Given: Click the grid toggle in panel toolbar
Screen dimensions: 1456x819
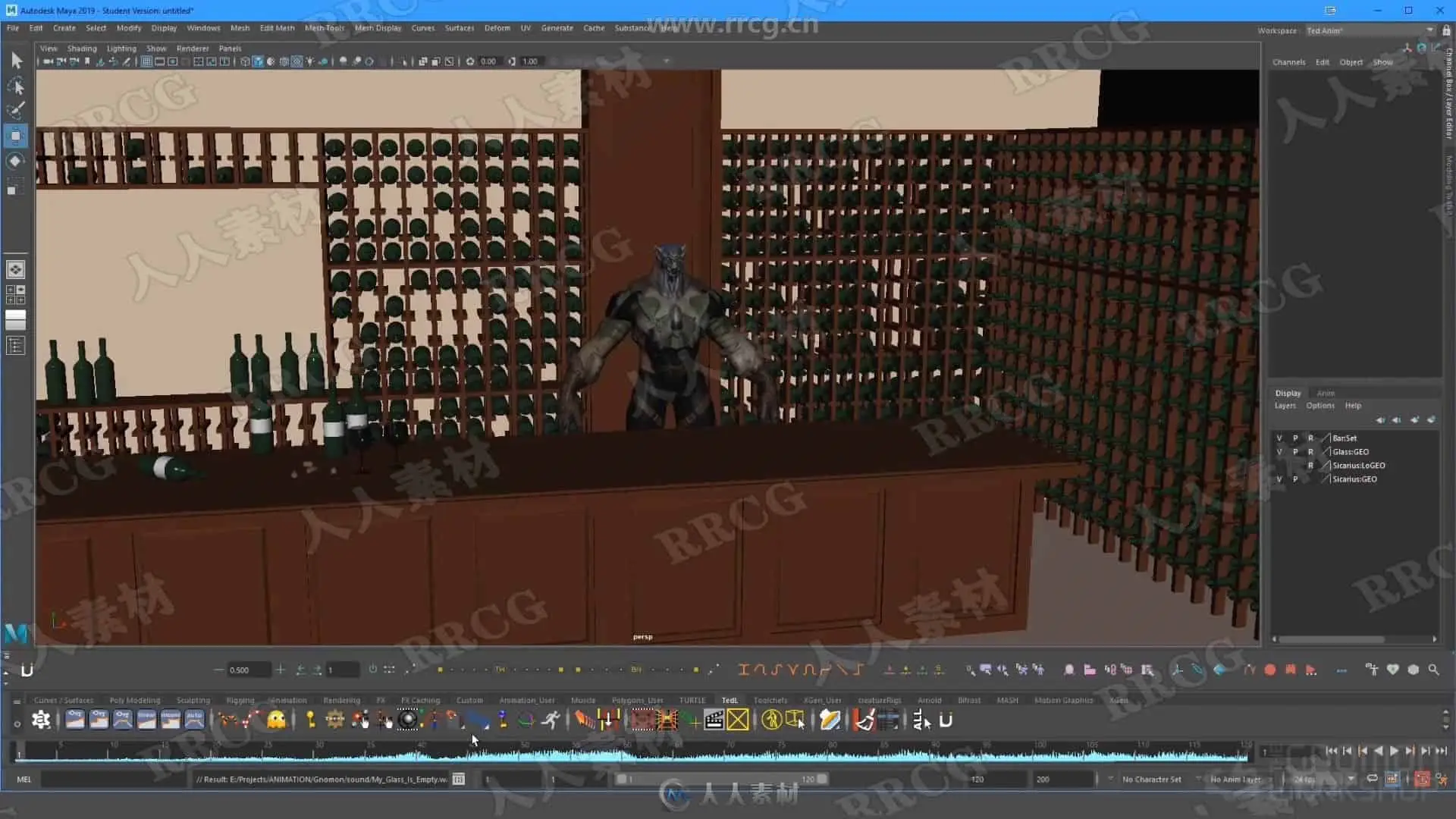Looking at the screenshot, I should [146, 61].
